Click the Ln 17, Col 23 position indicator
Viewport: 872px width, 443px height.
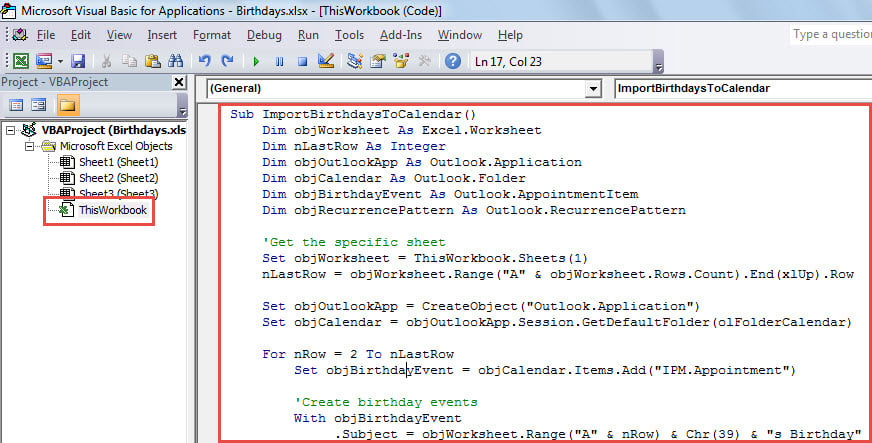[x=563, y=62]
